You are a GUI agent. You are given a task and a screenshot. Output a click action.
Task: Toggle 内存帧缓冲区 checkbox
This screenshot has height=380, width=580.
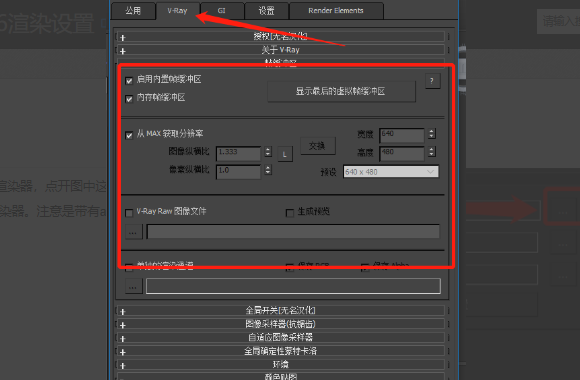tap(129, 99)
